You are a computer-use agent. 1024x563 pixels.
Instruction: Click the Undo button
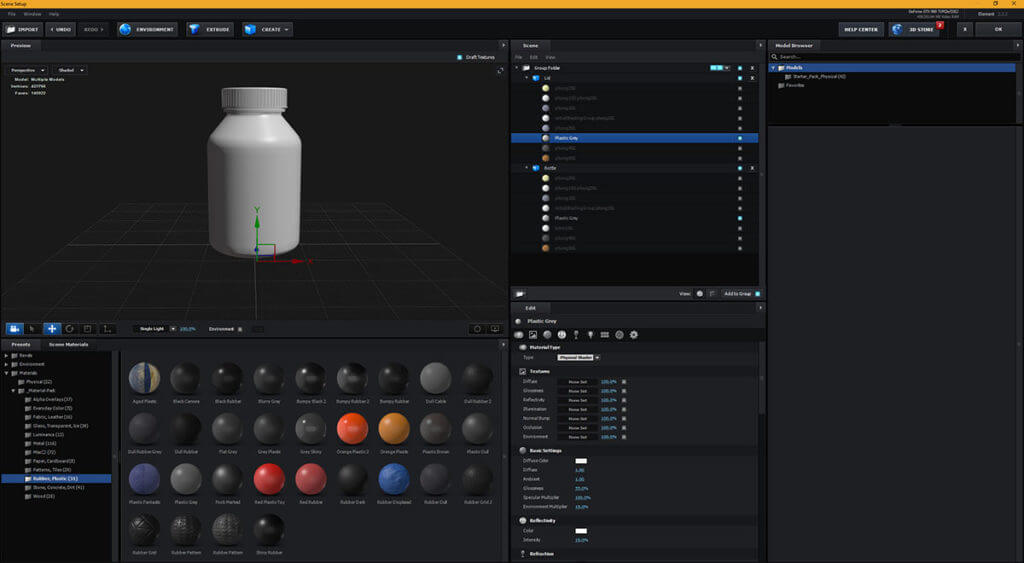click(61, 29)
